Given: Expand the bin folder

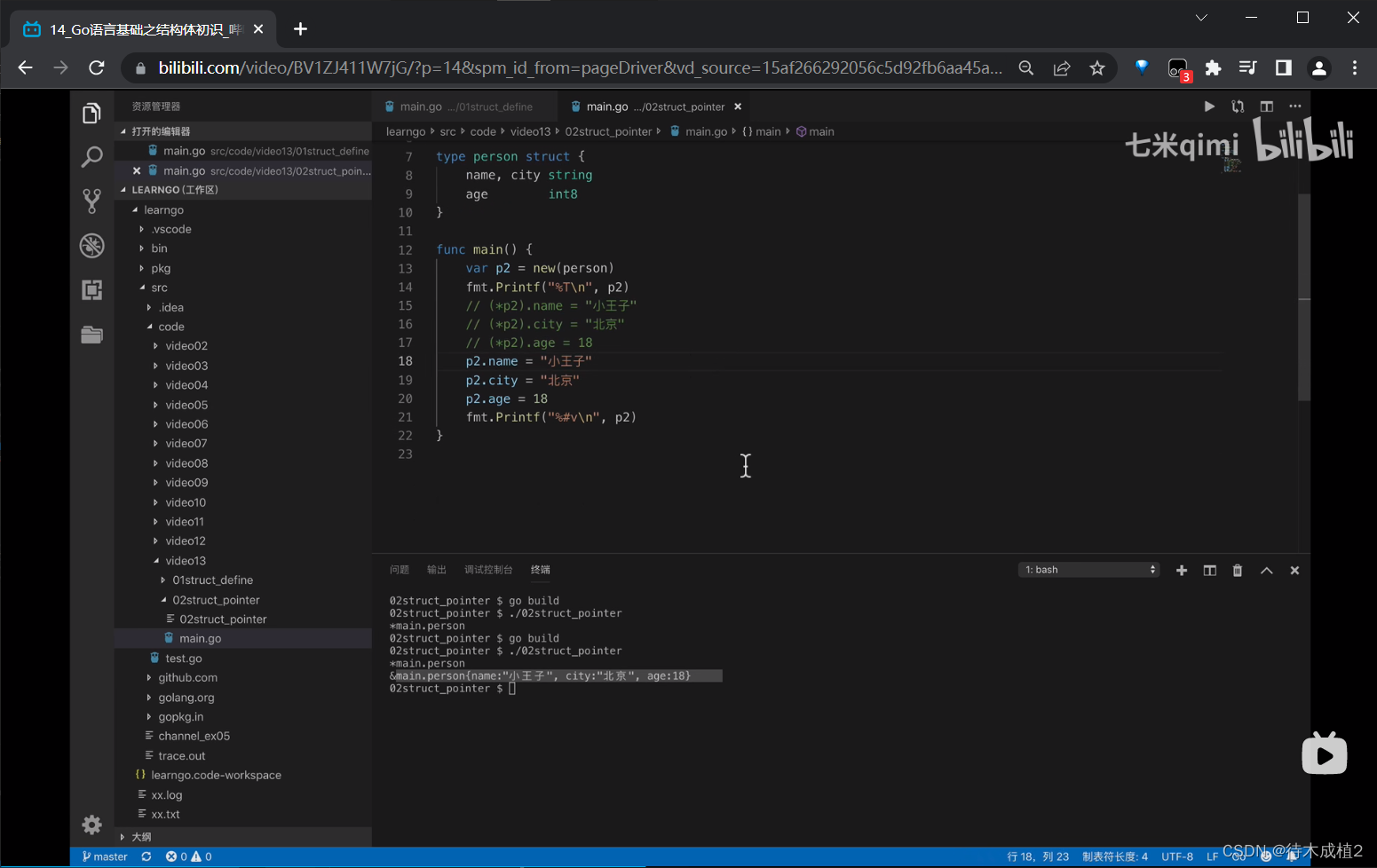Looking at the screenshot, I should 159,249.
